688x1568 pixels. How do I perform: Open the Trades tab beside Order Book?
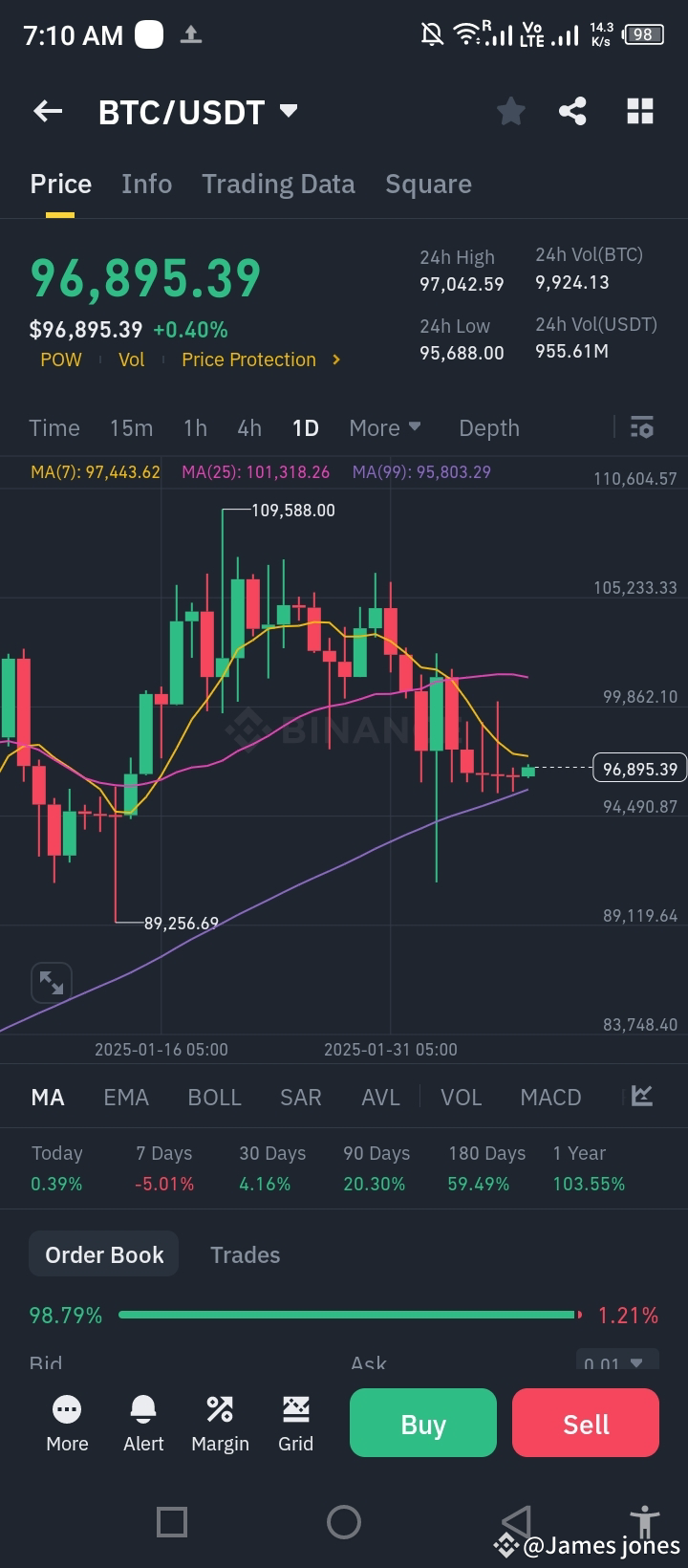[245, 1253]
